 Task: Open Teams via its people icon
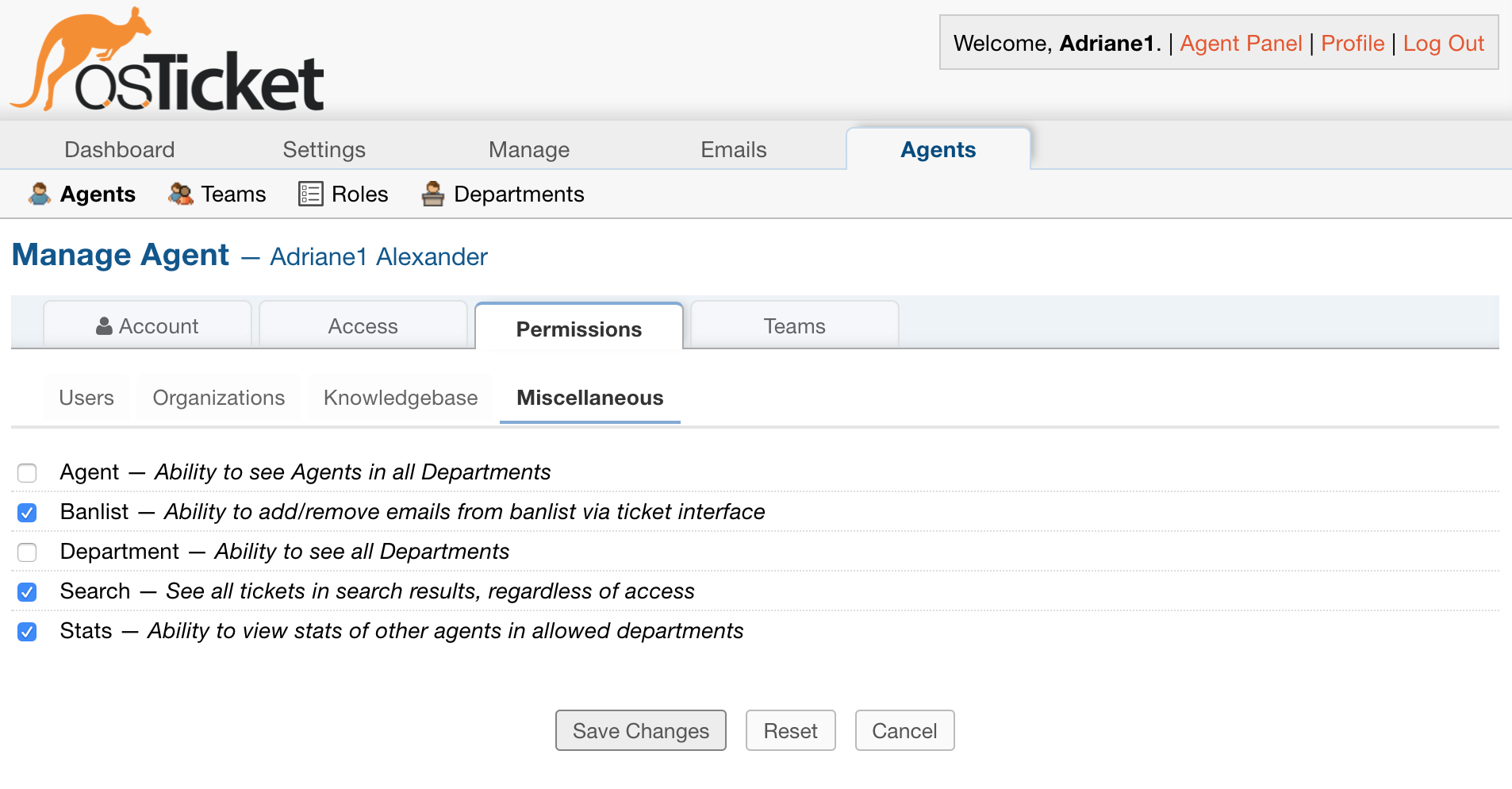tap(180, 194)
